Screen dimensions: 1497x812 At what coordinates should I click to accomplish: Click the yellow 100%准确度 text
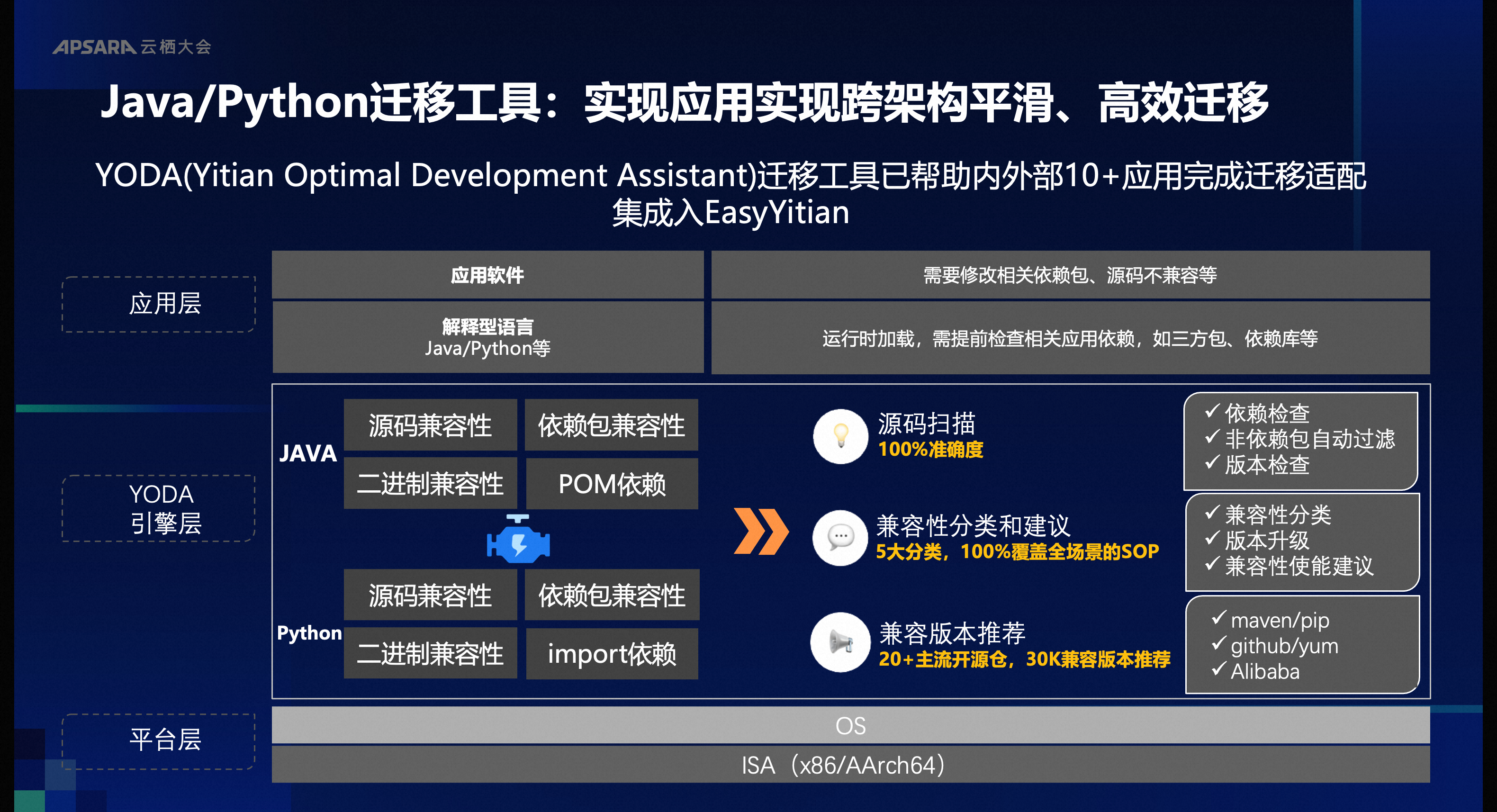[x=930, y=449]
